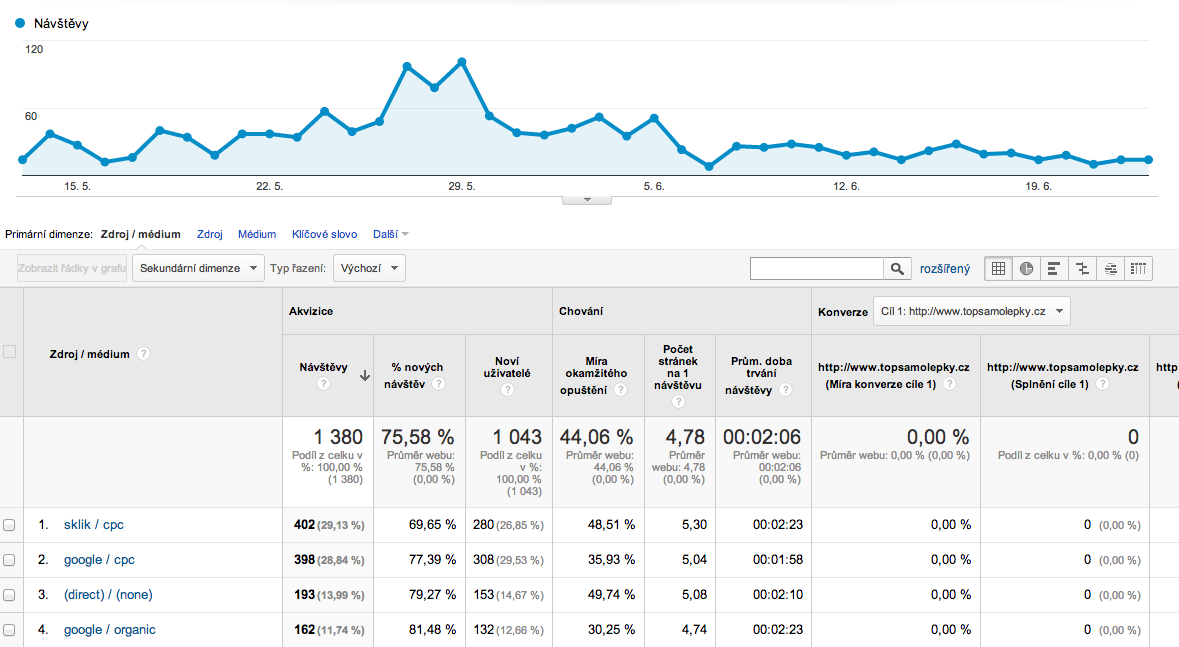Open the sklik / cpc source link
Screen dimensions: 1179x647
(x=94, y=525)
